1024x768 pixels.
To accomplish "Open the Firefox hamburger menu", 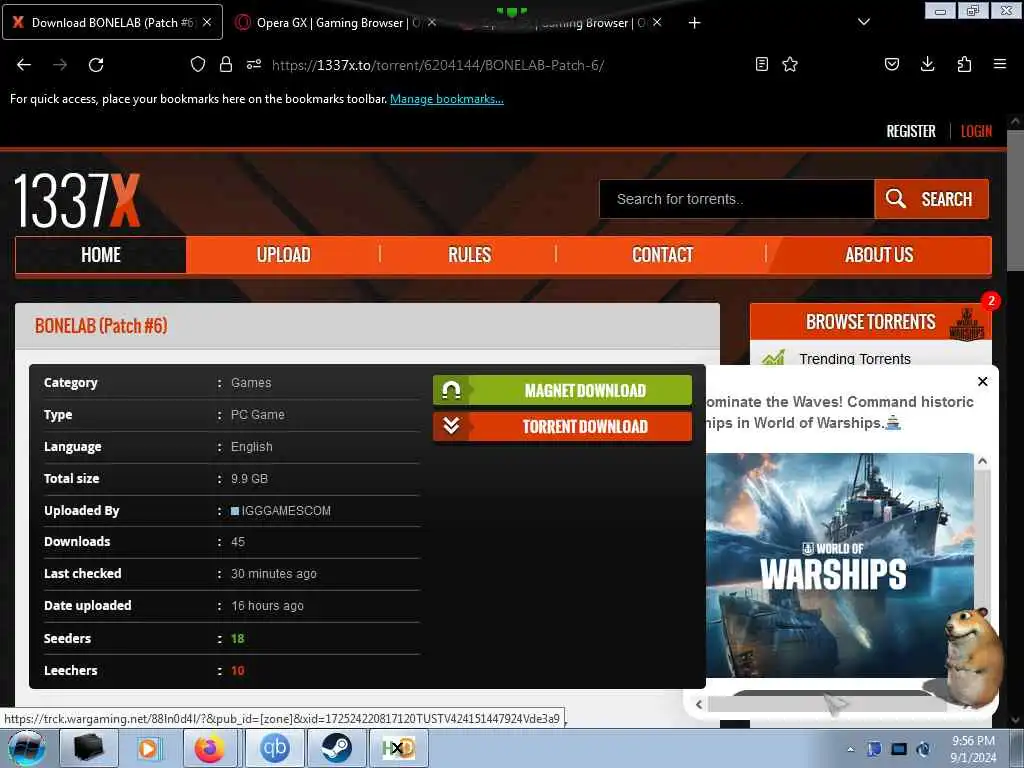I will click(1000, 64).
